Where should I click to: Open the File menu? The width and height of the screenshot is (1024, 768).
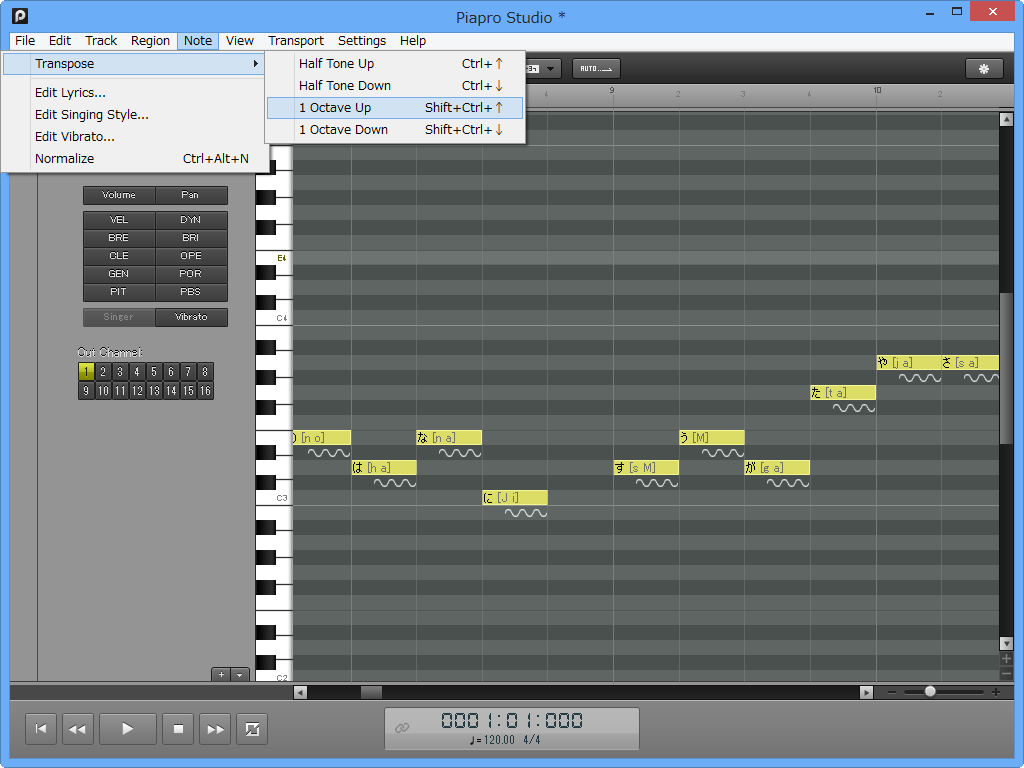[25, 40]
